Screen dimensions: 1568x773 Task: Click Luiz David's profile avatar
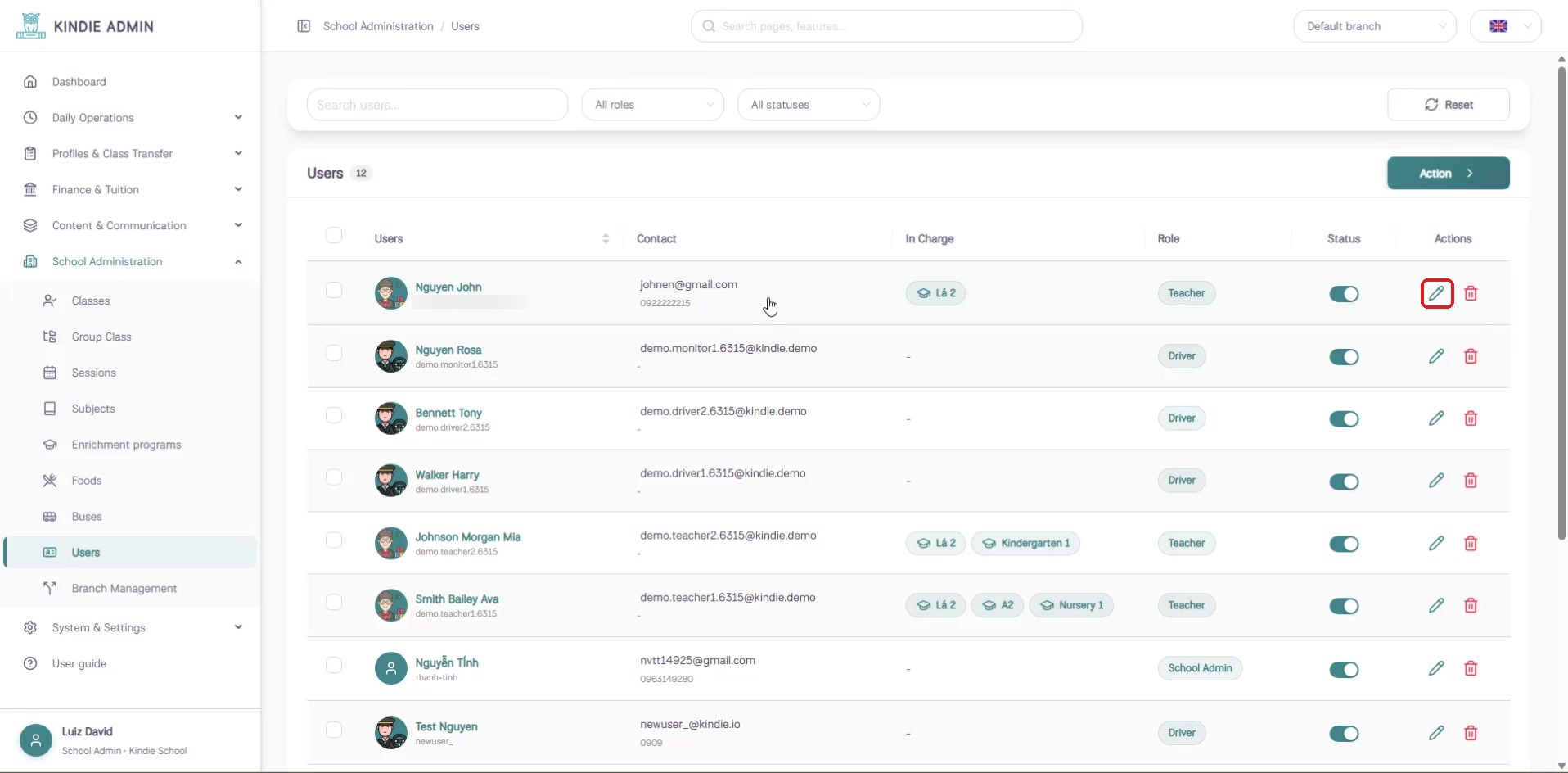[x=35, y=740]
